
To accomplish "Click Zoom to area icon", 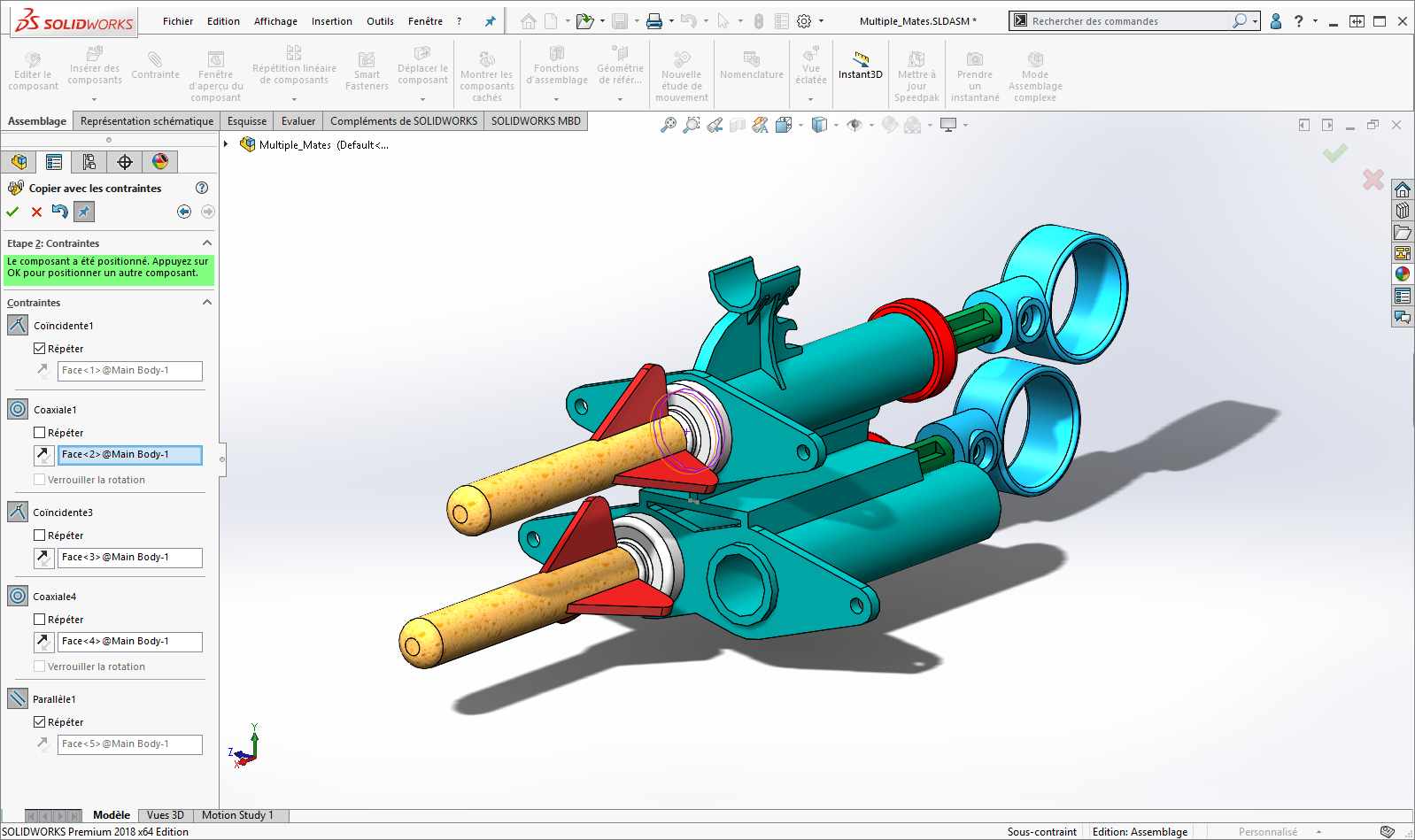I will (692, 125).
